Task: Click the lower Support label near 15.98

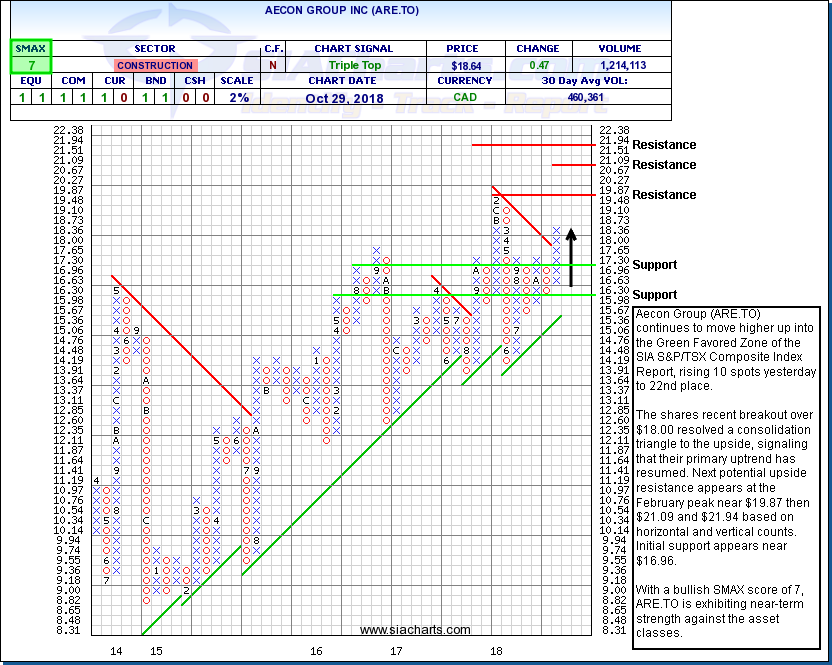Action: point(656,295)
